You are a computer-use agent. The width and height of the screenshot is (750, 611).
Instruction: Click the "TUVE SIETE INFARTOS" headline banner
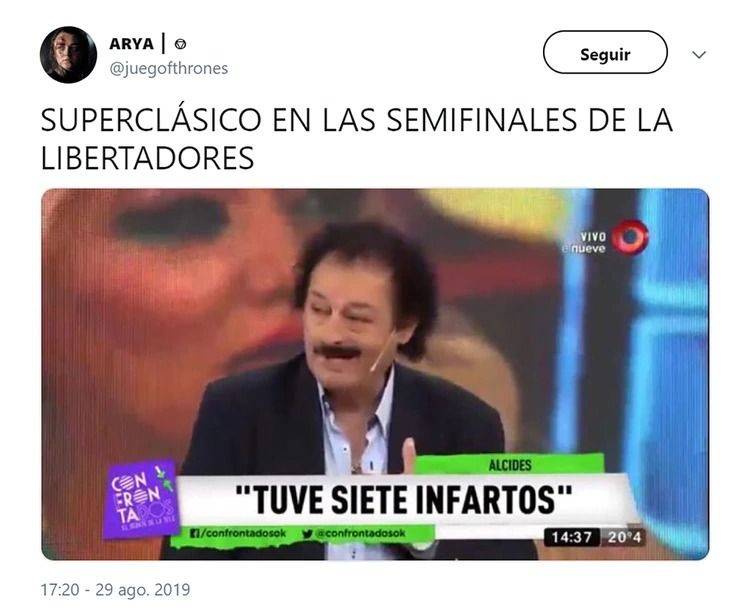404,500
